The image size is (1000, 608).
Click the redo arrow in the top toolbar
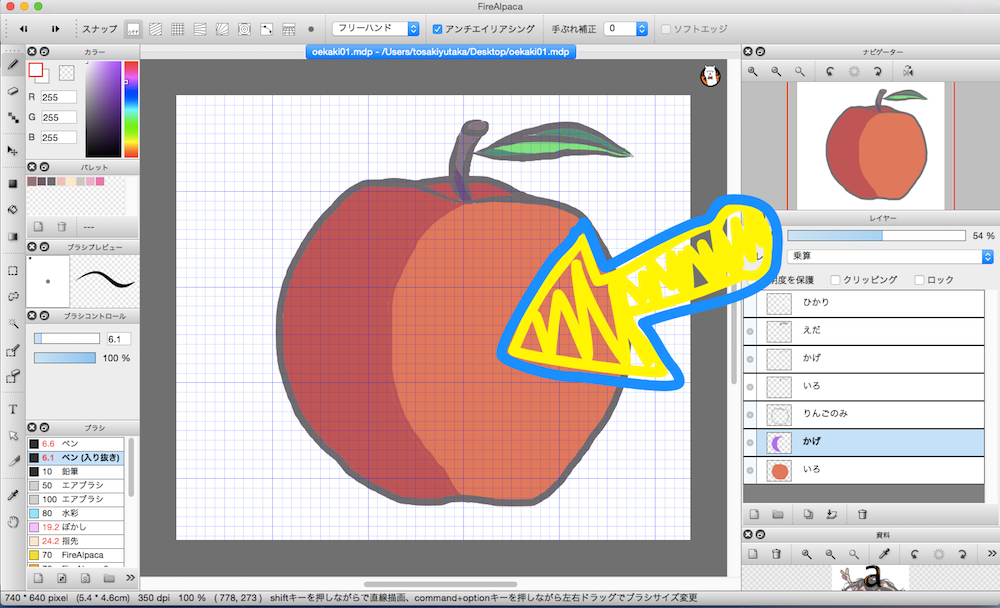point(55,29)
